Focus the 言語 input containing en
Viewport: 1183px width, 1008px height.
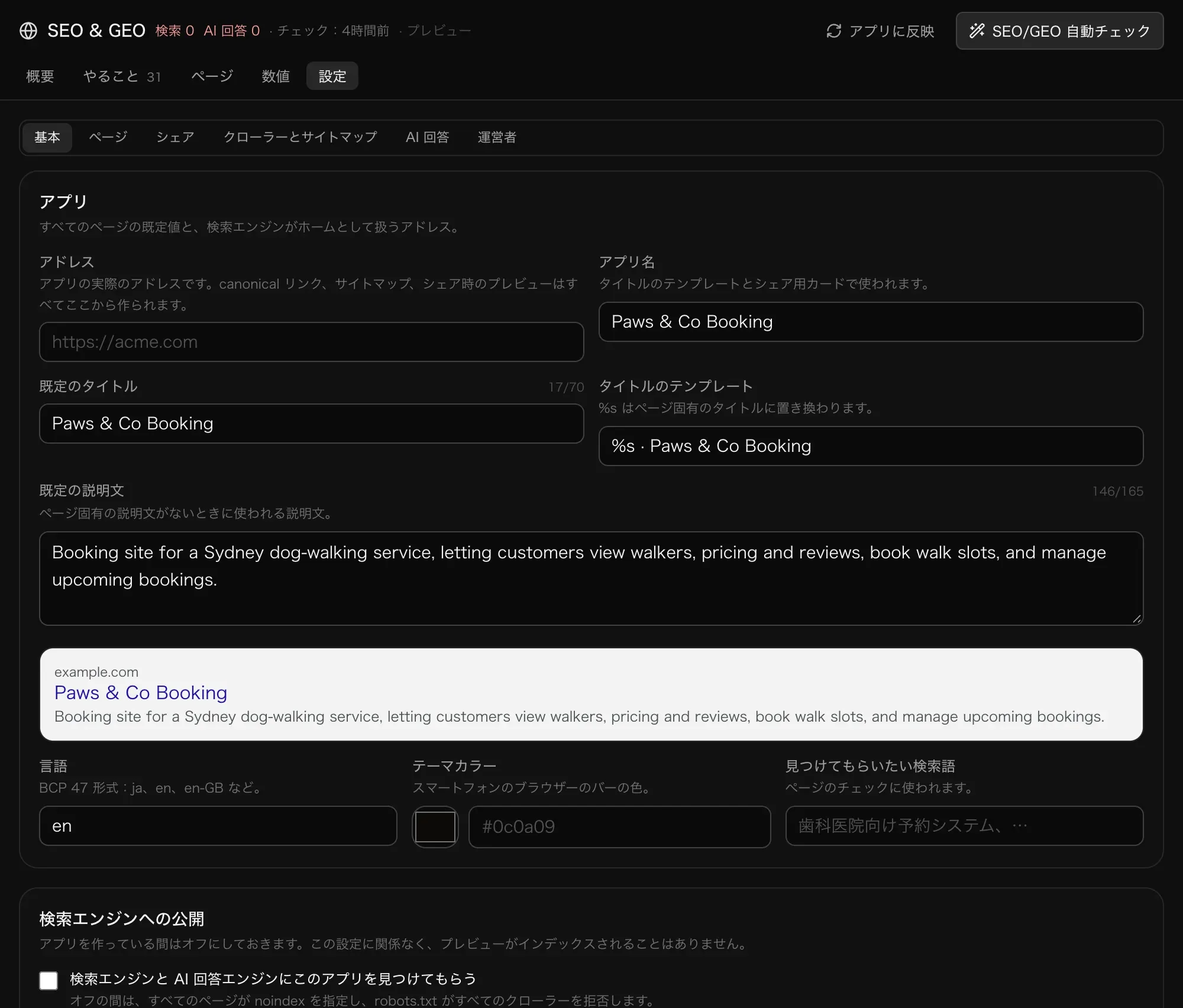(x=218, y=826)
